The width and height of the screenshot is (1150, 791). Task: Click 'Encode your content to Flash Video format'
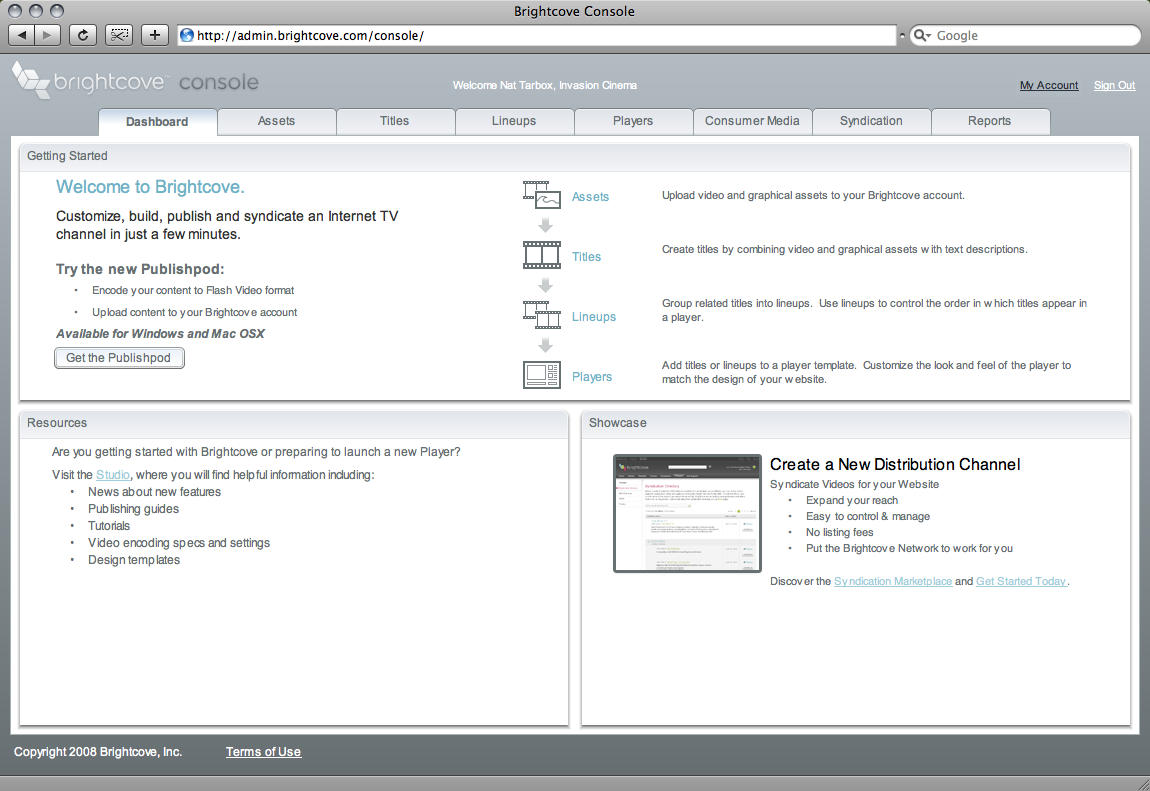(x=193, y=290)
